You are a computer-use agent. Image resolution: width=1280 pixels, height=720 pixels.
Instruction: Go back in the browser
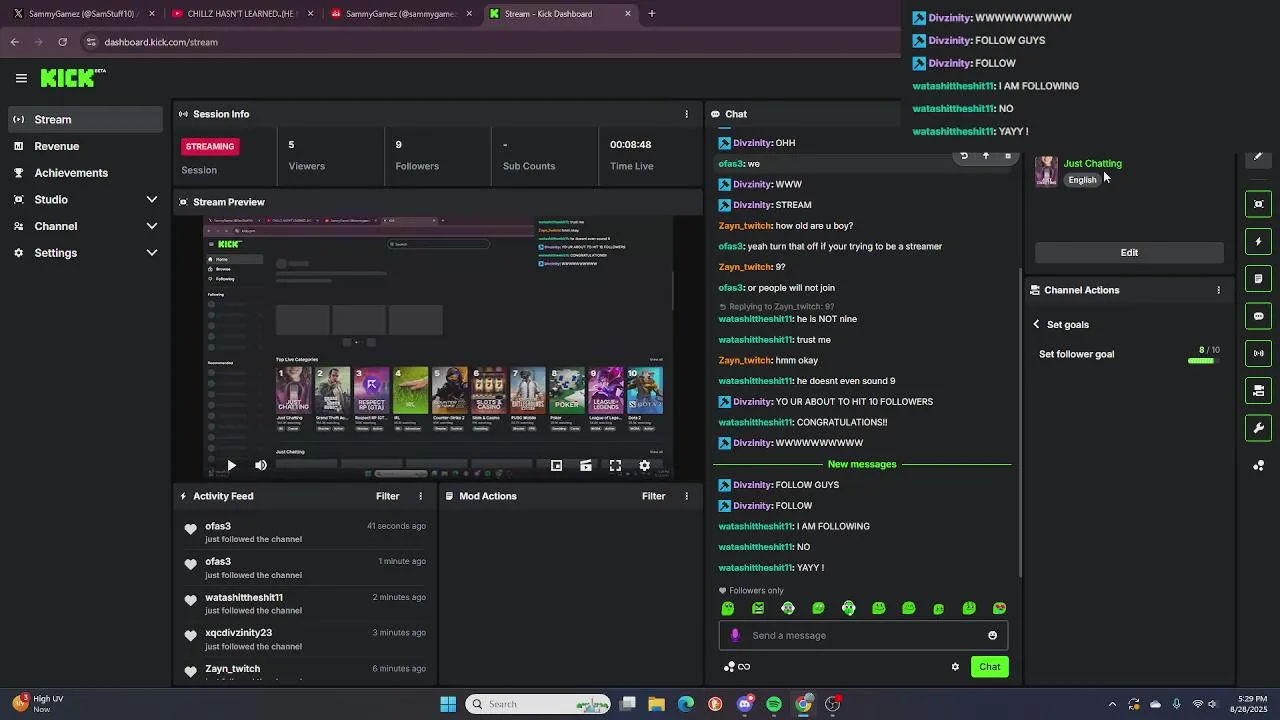(14, 42)
